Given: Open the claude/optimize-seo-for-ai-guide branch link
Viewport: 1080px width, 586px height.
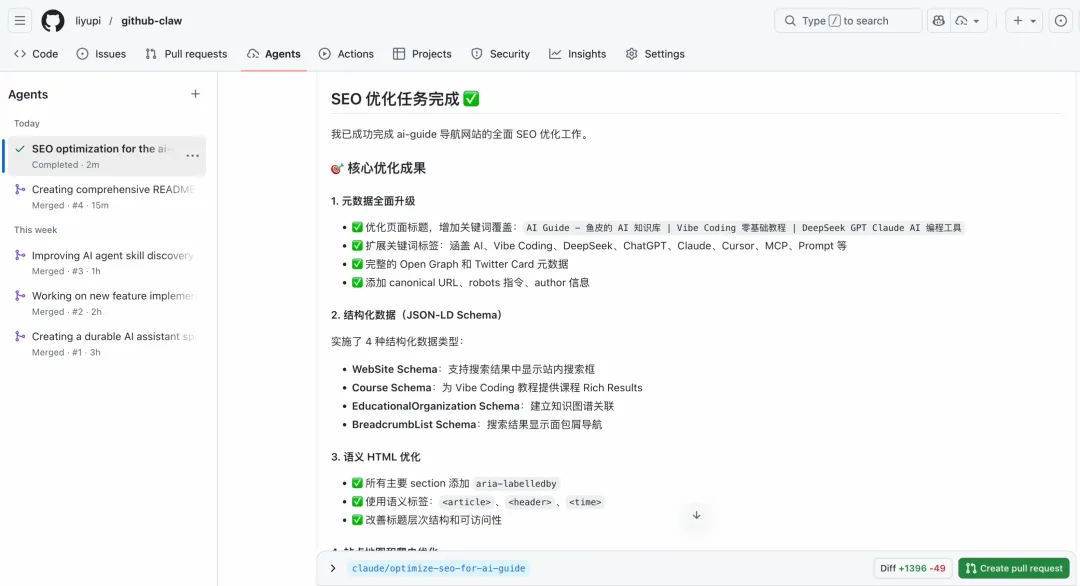Looking at the screenshot, I should [x=438, y=568].
